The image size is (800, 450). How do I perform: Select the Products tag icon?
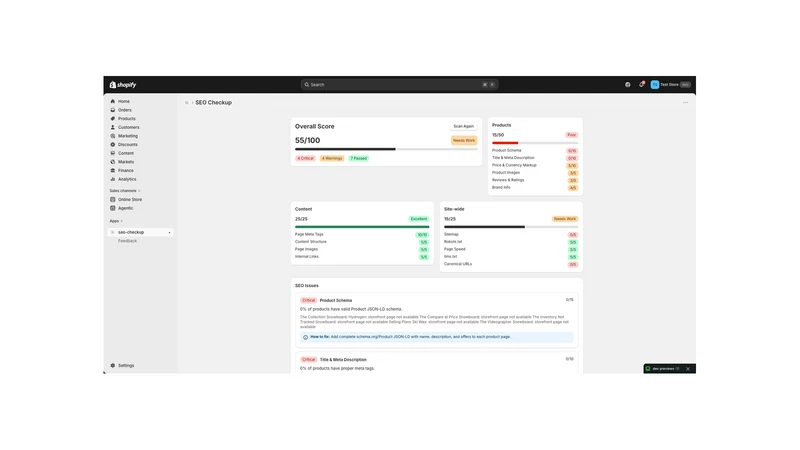click(x=113, y=119)
